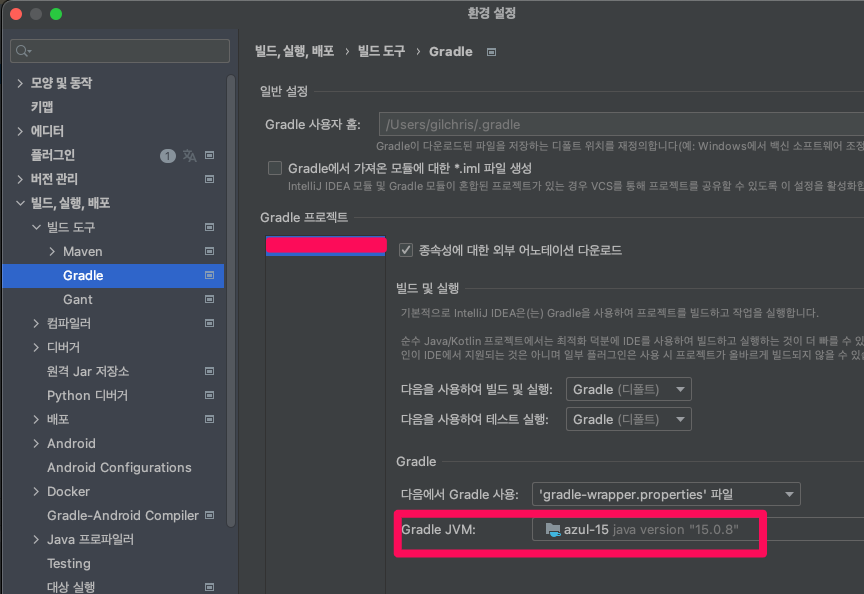
Task: Select 대상 실행 in settings tree
Action: tap(71, 587)
